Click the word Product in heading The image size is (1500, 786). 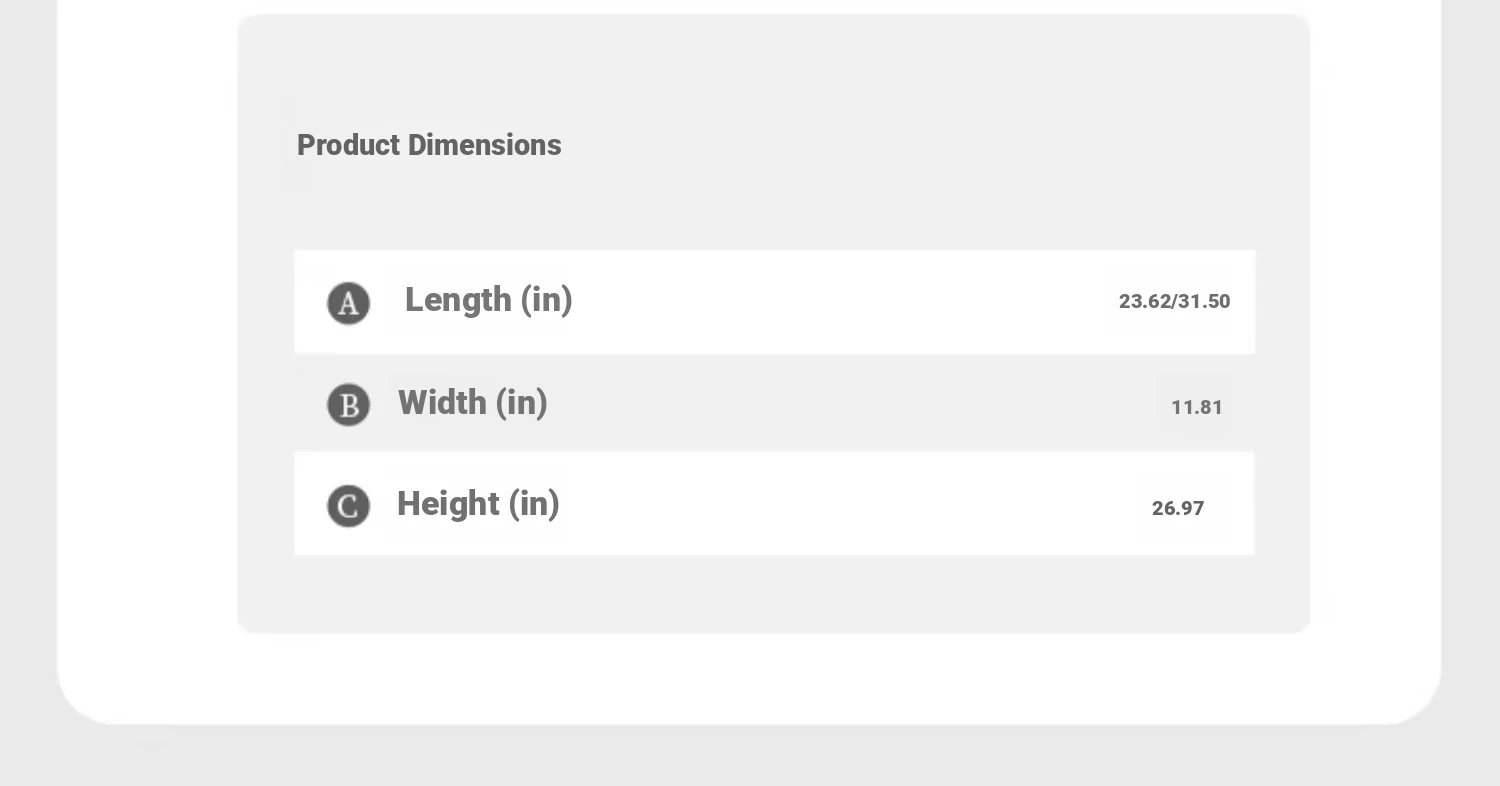click(348, 145)
